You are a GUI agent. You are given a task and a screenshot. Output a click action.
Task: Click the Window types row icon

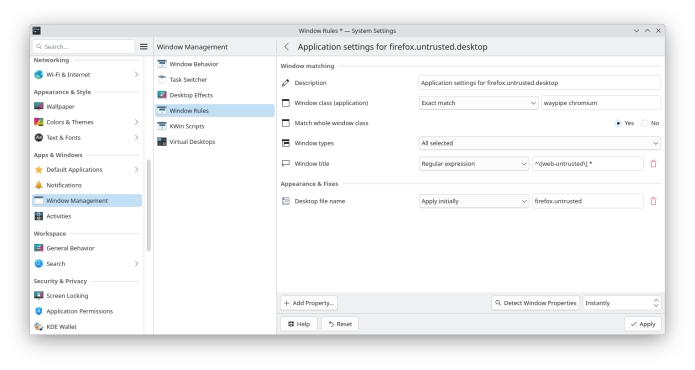point(286,143)
